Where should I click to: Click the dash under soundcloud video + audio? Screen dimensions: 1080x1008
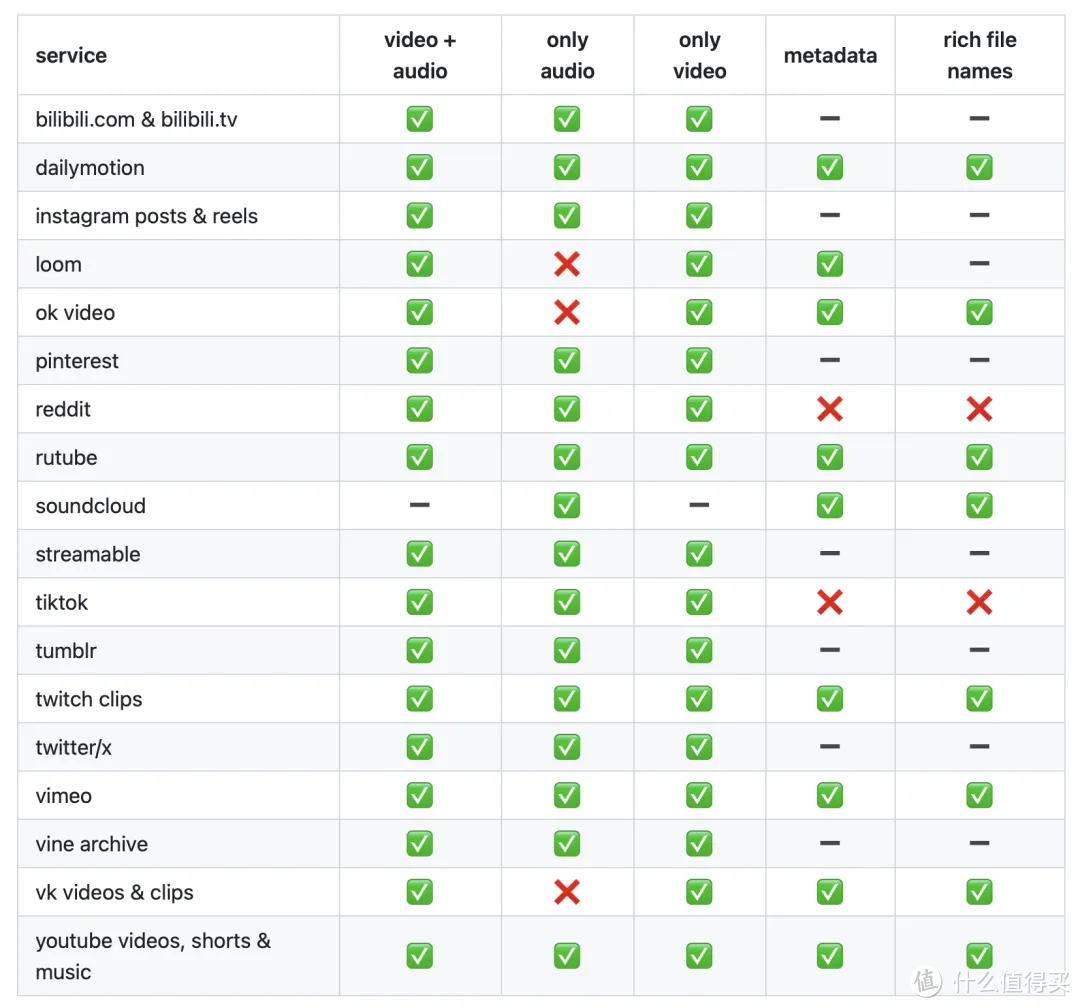[x=419, y=505]
